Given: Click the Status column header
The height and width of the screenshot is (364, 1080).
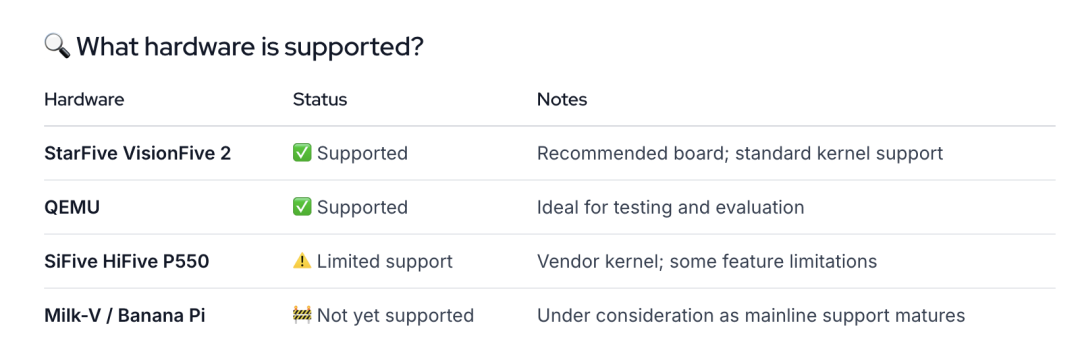Looking at the screenshot, I should pos(320,99).
